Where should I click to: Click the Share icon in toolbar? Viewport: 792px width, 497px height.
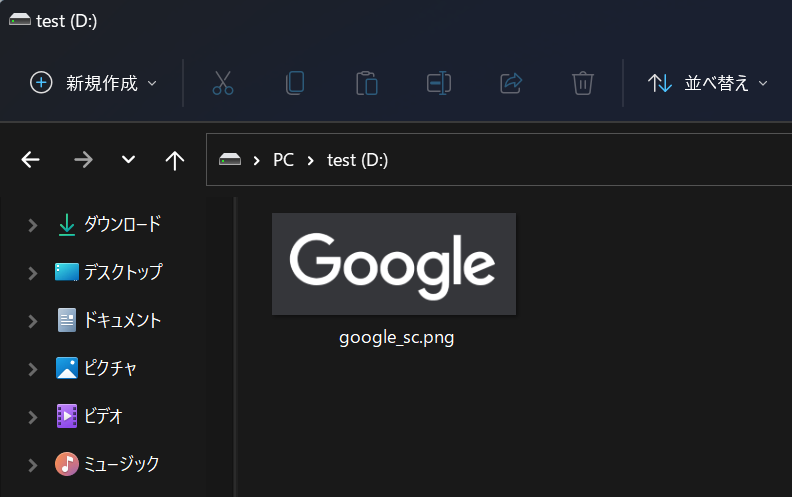coord(511,83)
